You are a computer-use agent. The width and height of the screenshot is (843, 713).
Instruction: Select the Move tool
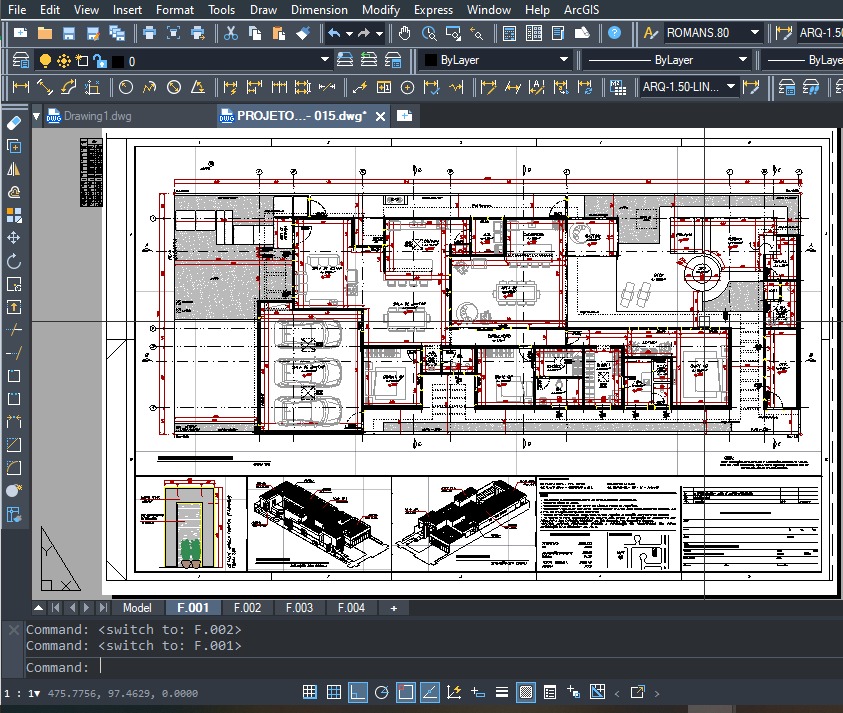[14, 237]
